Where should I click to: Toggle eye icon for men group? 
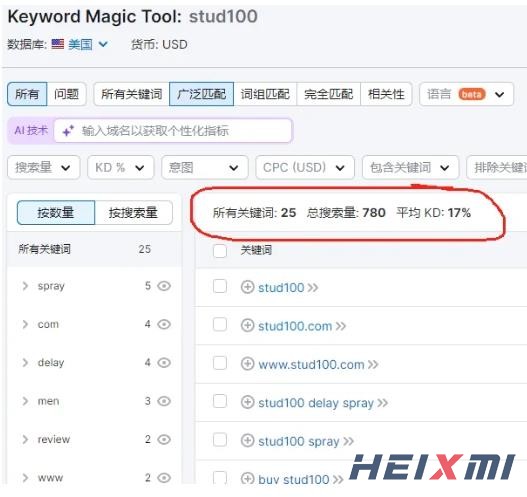(164, 401)
